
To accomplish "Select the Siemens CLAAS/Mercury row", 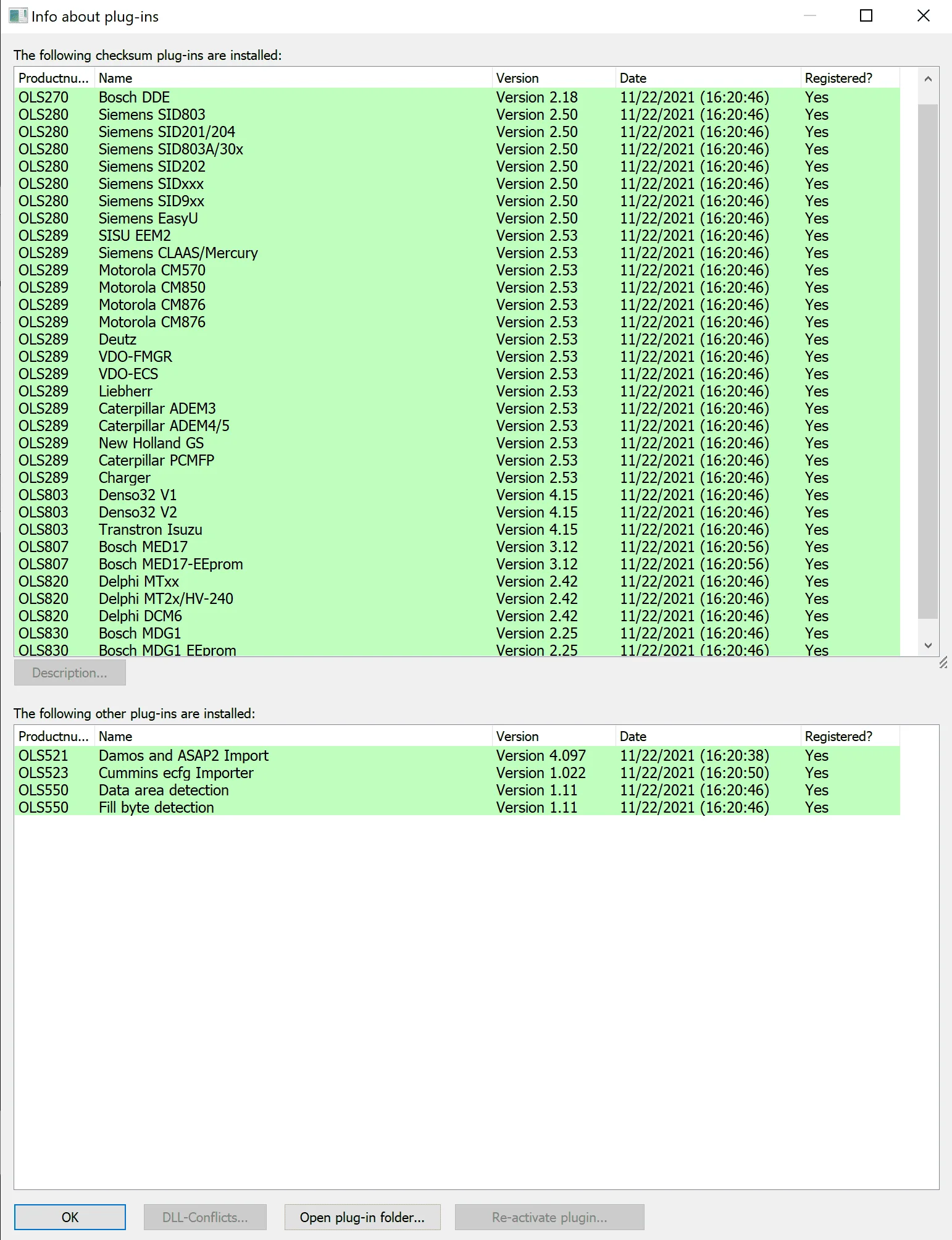I will click(x=457, y=253).
